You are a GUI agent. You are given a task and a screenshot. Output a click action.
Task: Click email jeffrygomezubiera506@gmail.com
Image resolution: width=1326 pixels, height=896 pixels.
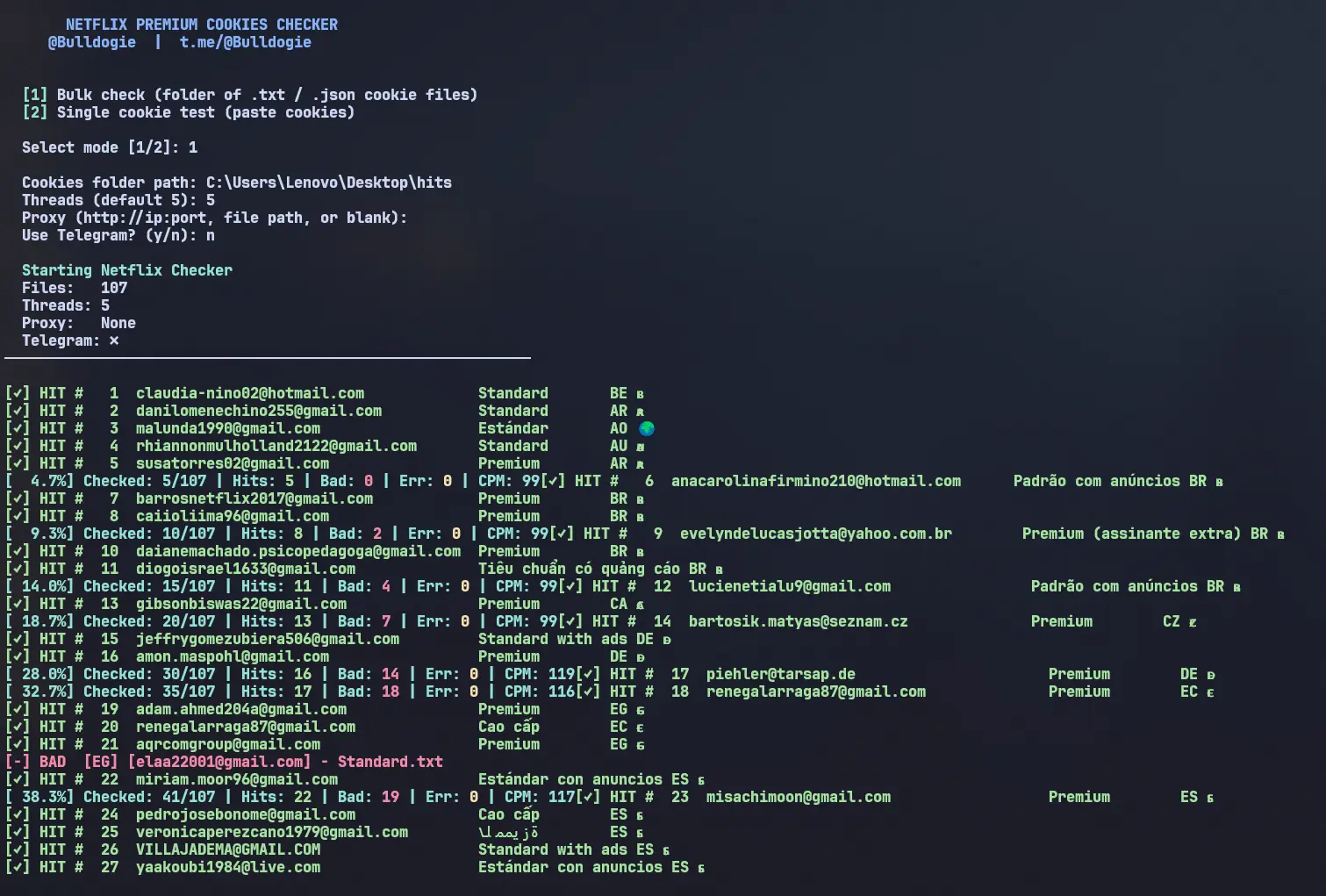pyautogui.click(x=268, y=639)
